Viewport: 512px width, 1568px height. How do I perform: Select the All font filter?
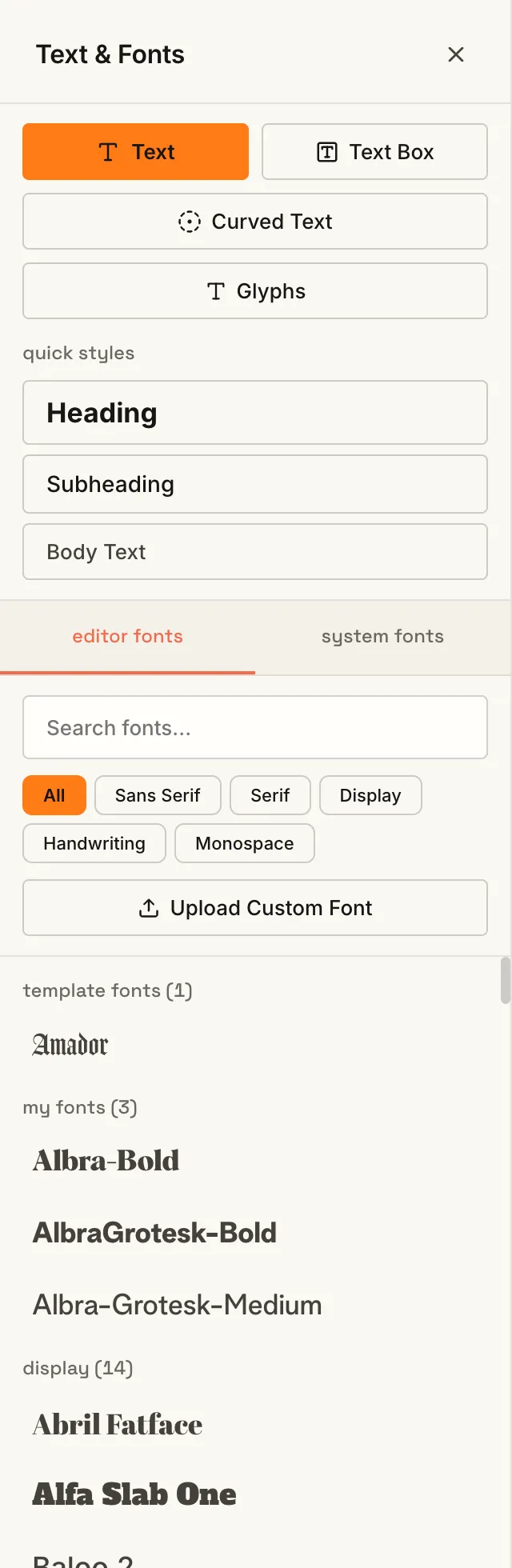[54, 795]
